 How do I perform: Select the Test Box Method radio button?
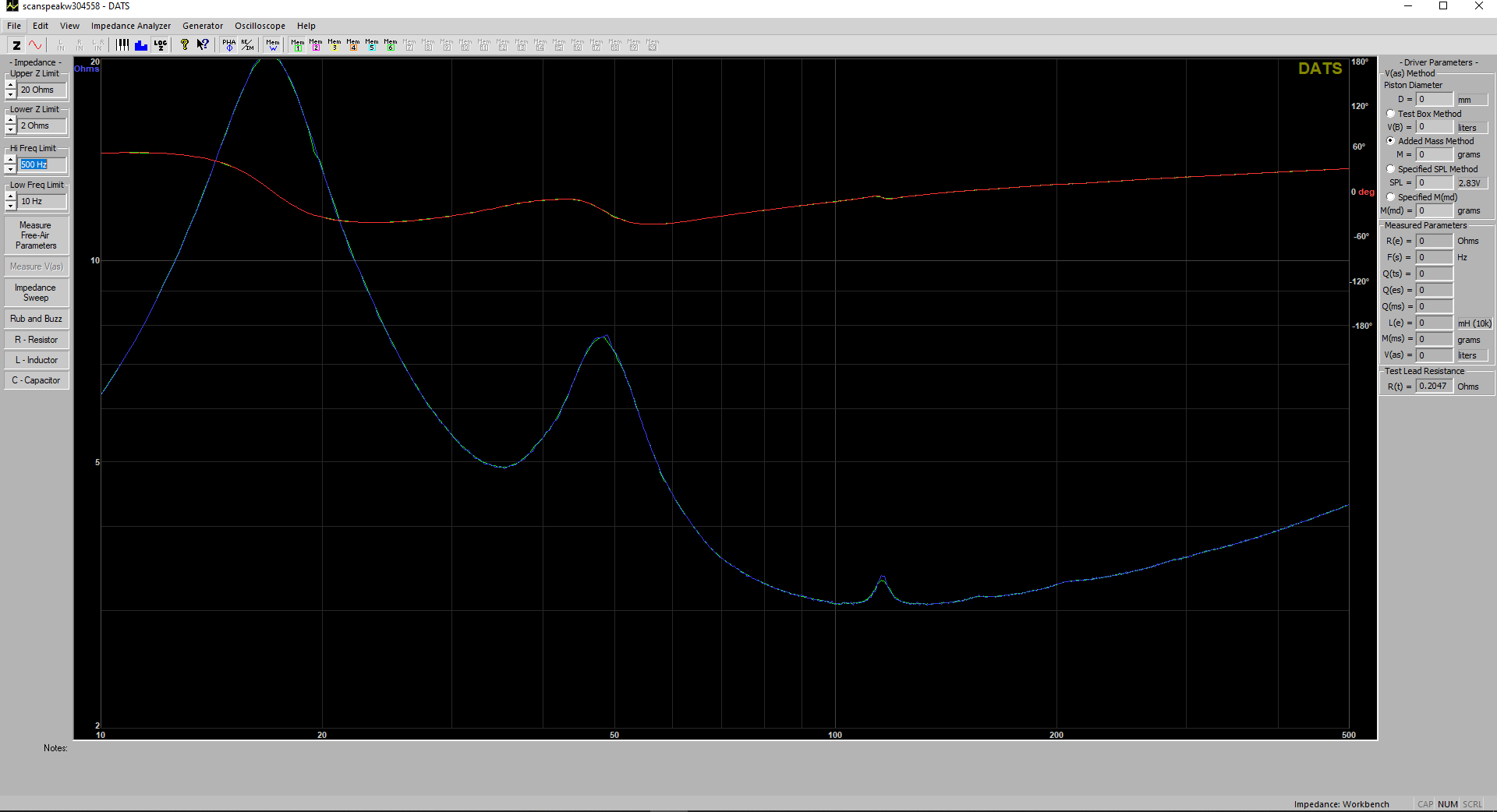coord(1390,114)
